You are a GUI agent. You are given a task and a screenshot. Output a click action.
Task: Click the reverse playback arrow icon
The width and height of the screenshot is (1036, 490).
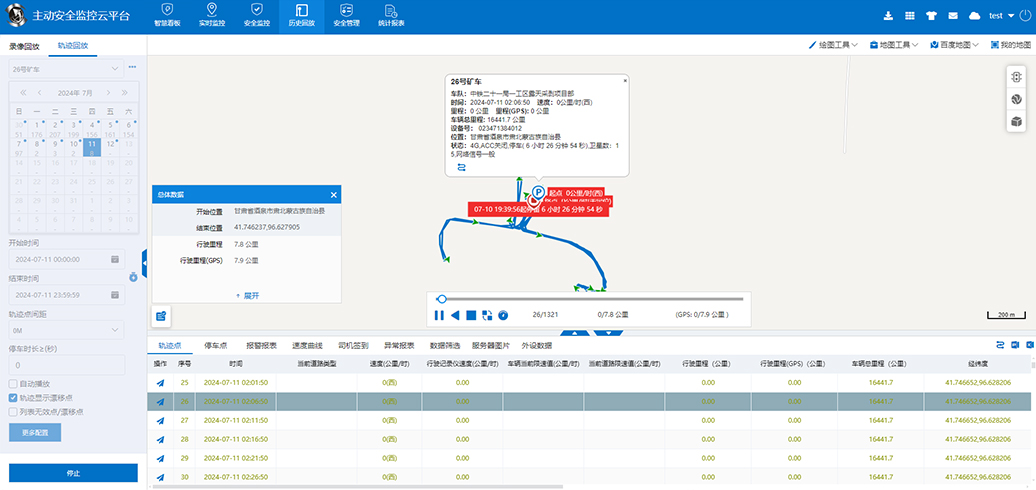coord(455,315)
